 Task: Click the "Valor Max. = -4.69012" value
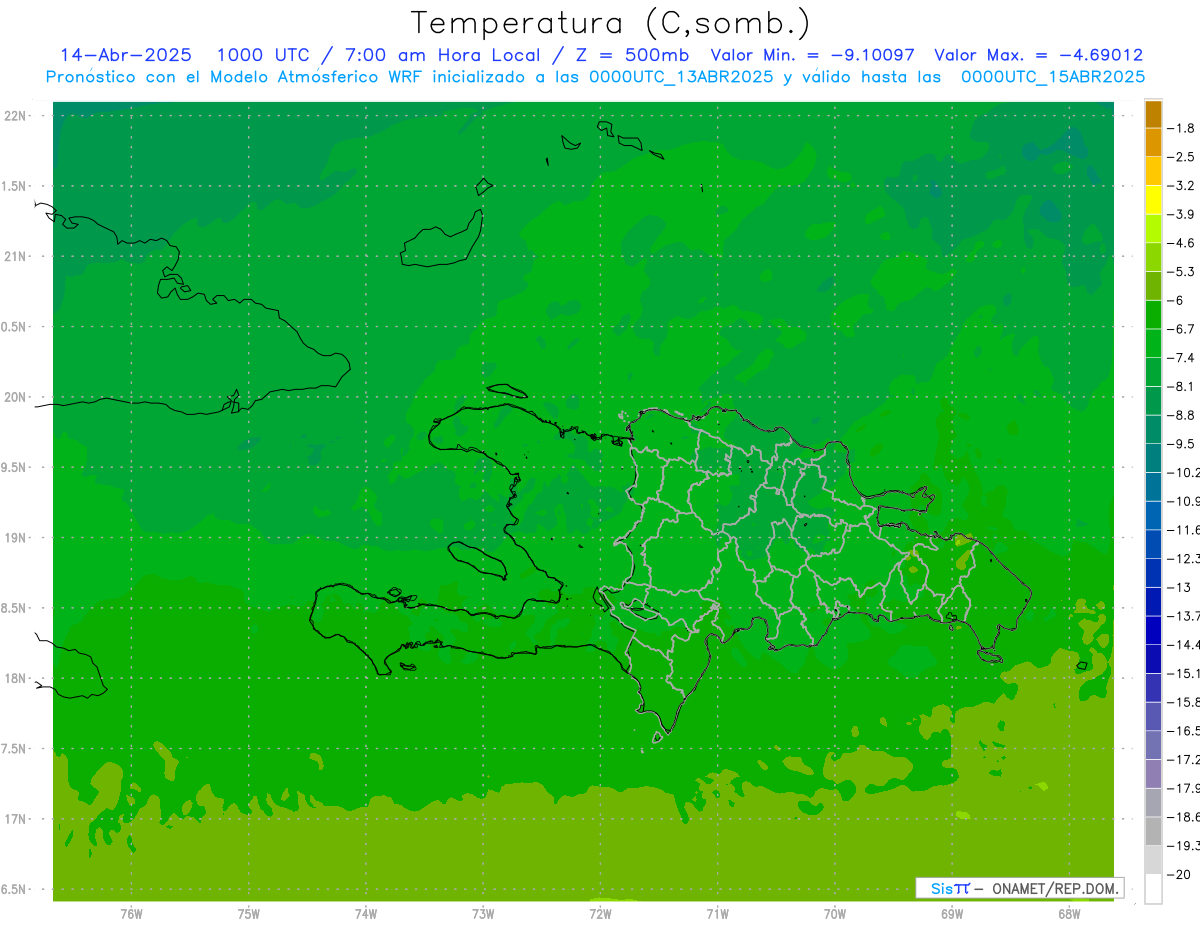click(x=1038, y=55)
